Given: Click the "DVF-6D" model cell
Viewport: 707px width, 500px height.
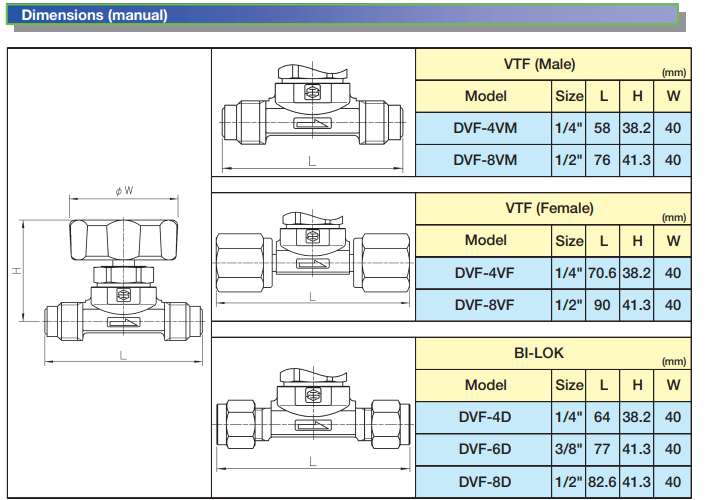Looking at the screenshot, I should pyautogui.click(x=485, y=449).
